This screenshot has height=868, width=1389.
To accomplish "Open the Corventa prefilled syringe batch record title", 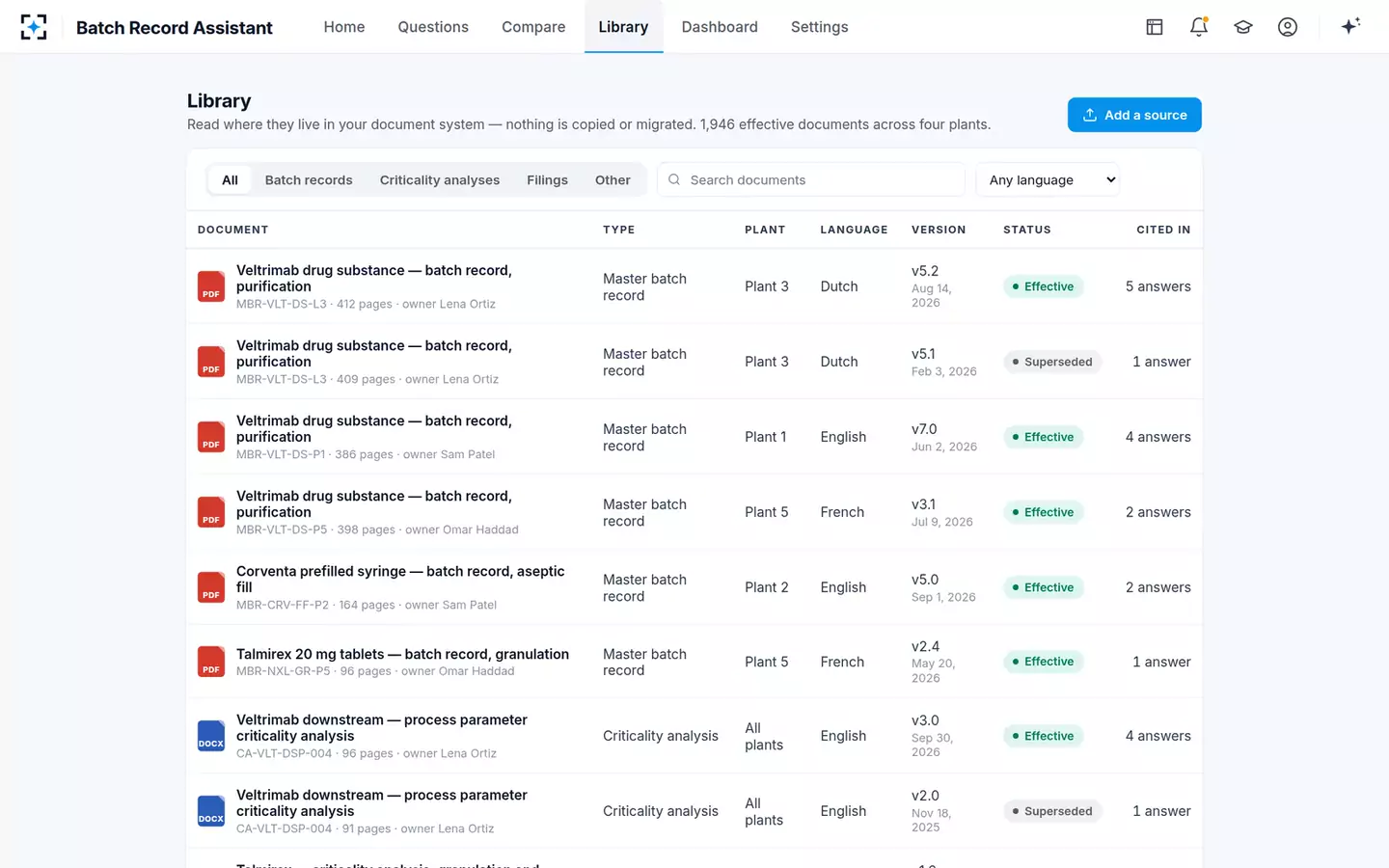I will [400, 579].
